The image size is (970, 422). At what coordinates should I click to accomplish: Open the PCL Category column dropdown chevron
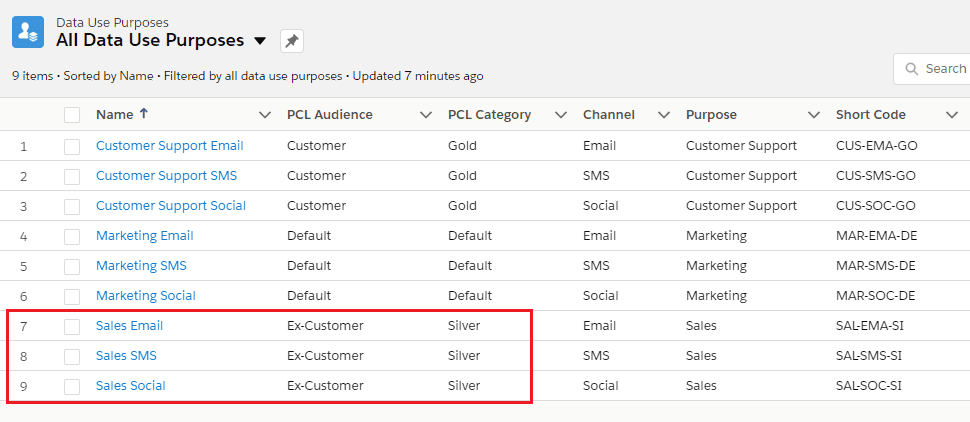click(x=561, y=115)
